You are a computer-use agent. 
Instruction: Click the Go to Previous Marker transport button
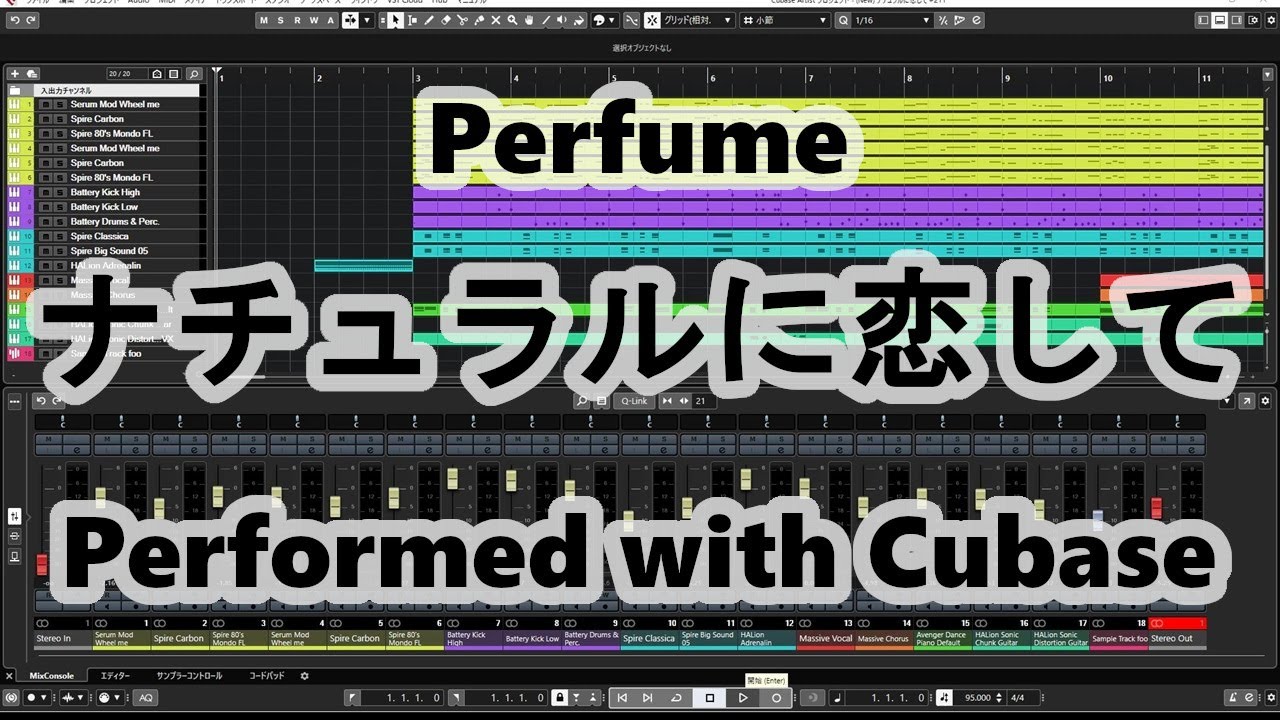621,697
